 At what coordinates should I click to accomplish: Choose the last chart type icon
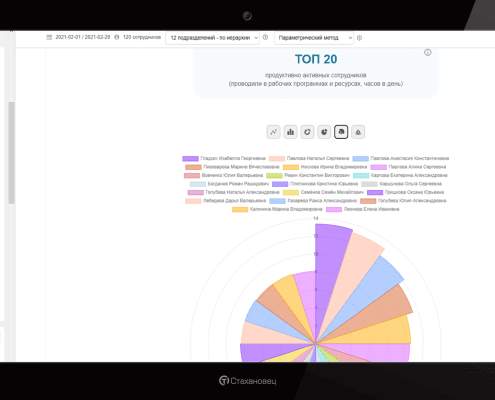tap(358, 132)
